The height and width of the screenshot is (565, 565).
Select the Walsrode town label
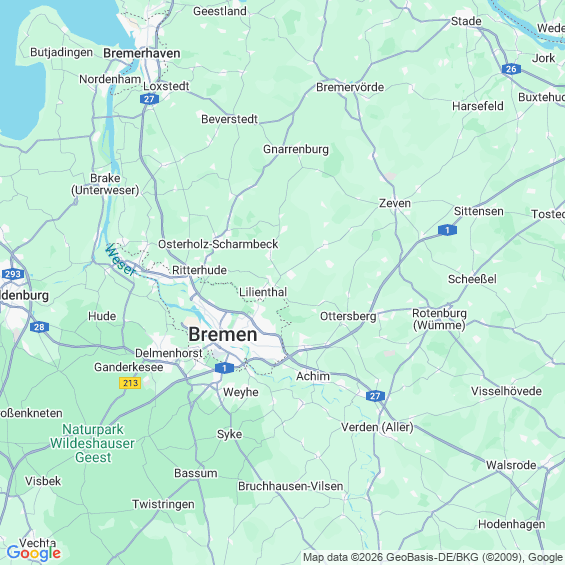point(511,465)
